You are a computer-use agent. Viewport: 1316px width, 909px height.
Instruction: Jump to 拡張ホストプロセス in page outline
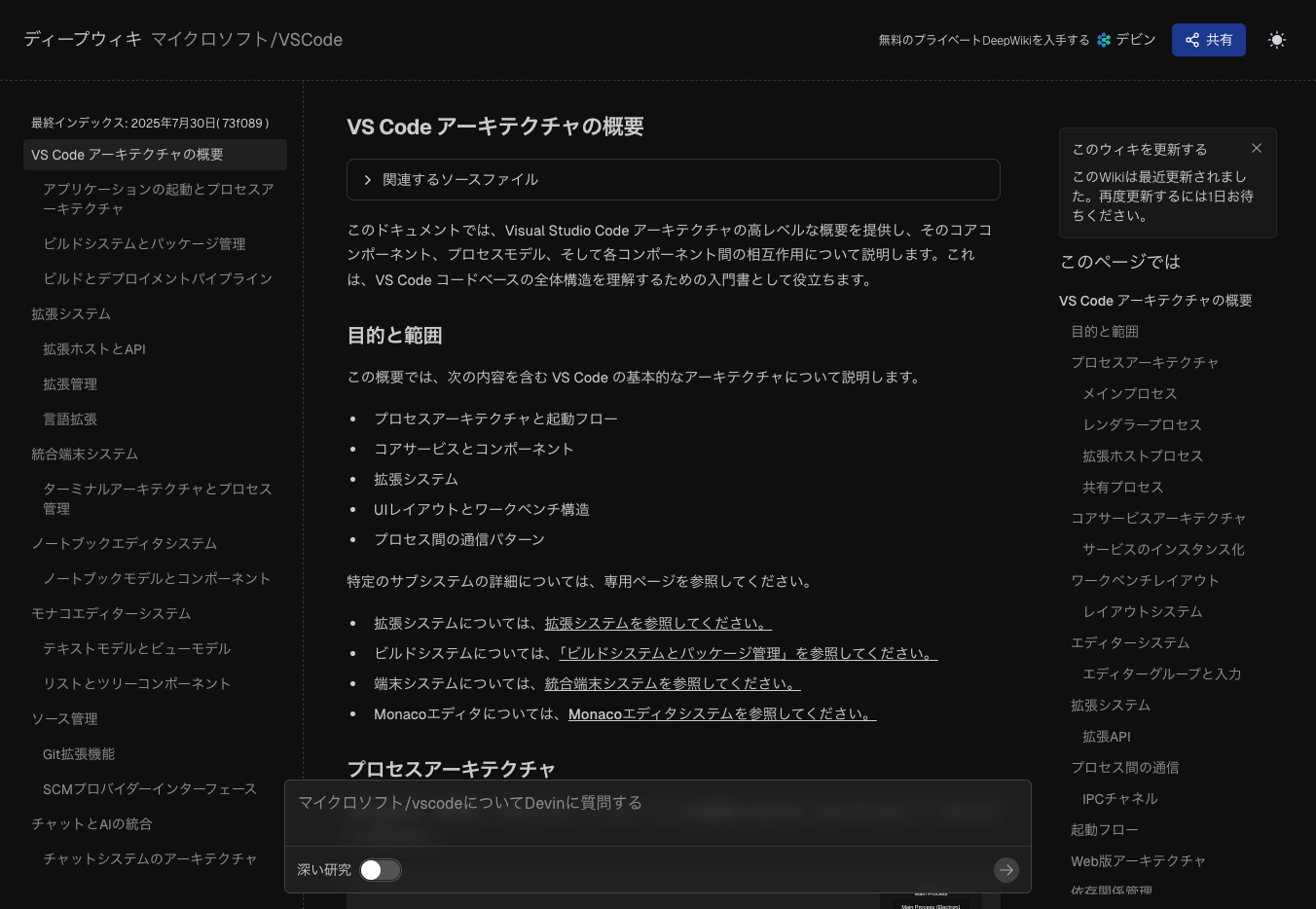click(x=1143, y=455)
